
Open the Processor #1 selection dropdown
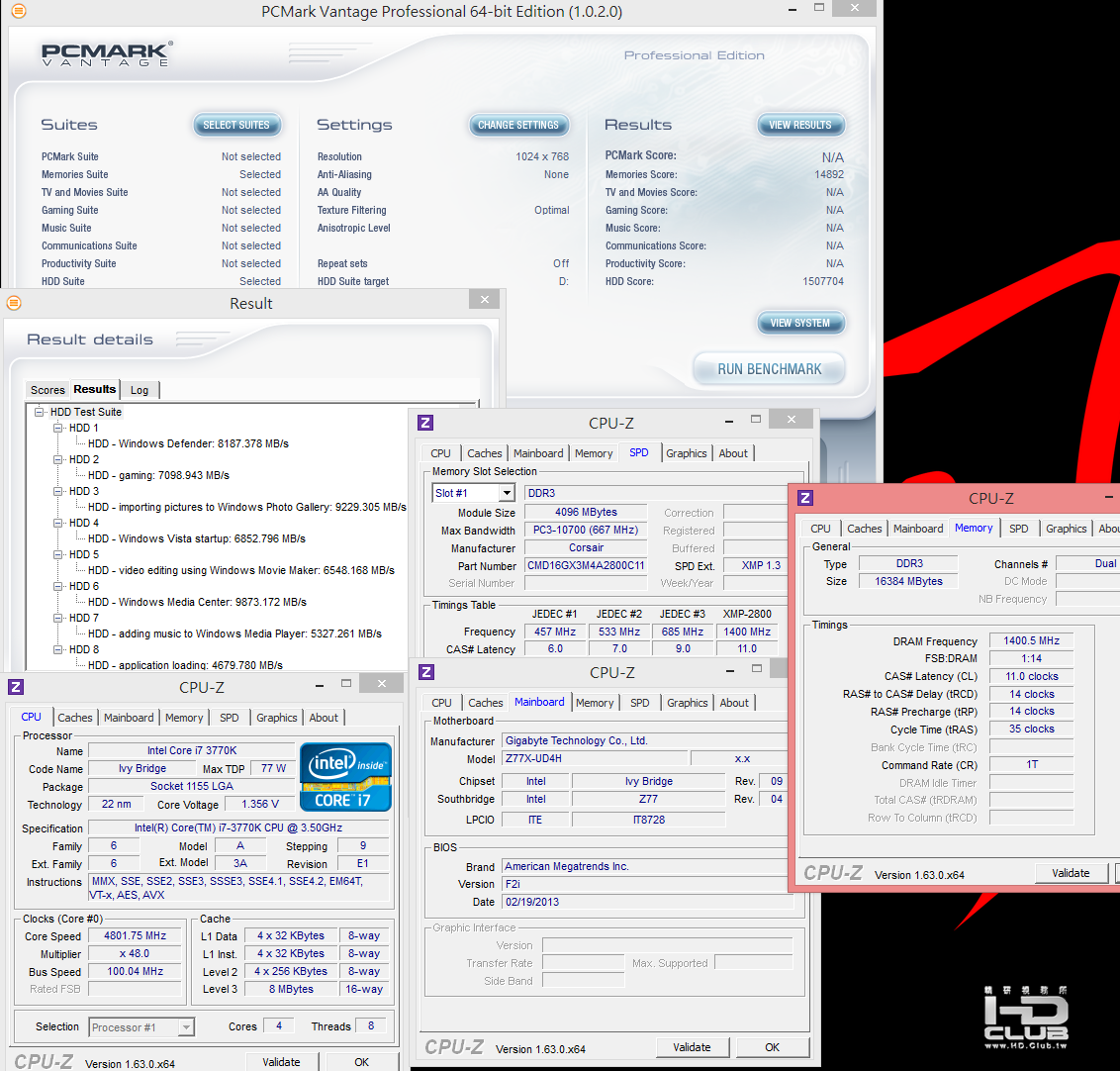[141, 1027]
